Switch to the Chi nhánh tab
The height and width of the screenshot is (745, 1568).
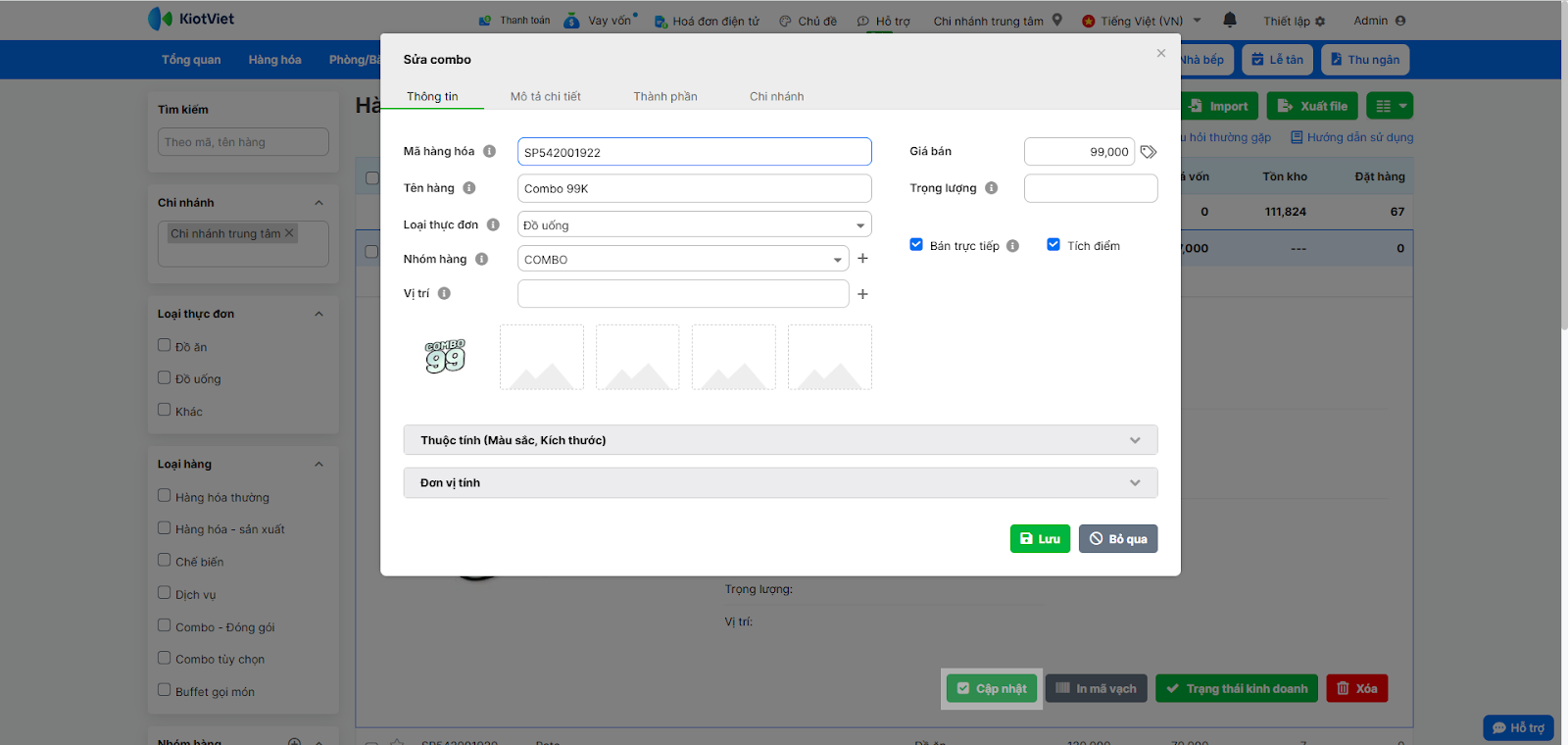777,96
